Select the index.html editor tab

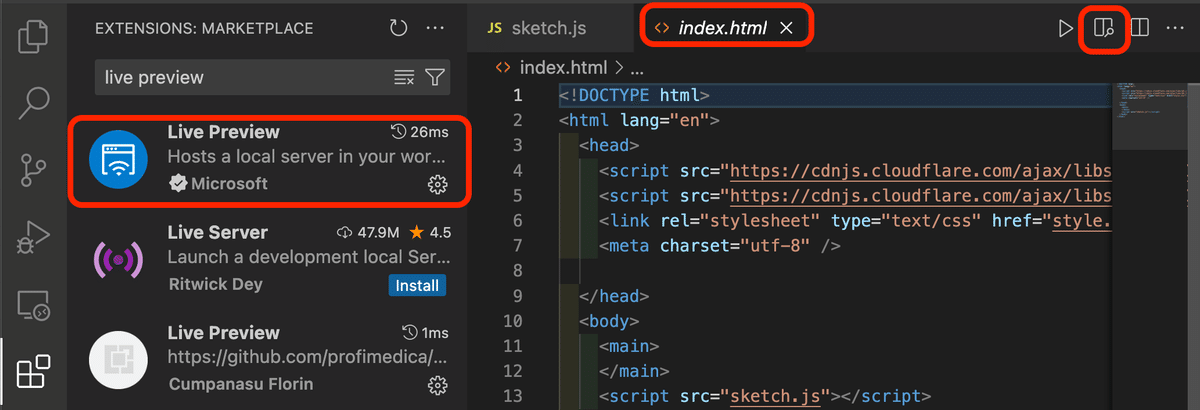point(723,28)
